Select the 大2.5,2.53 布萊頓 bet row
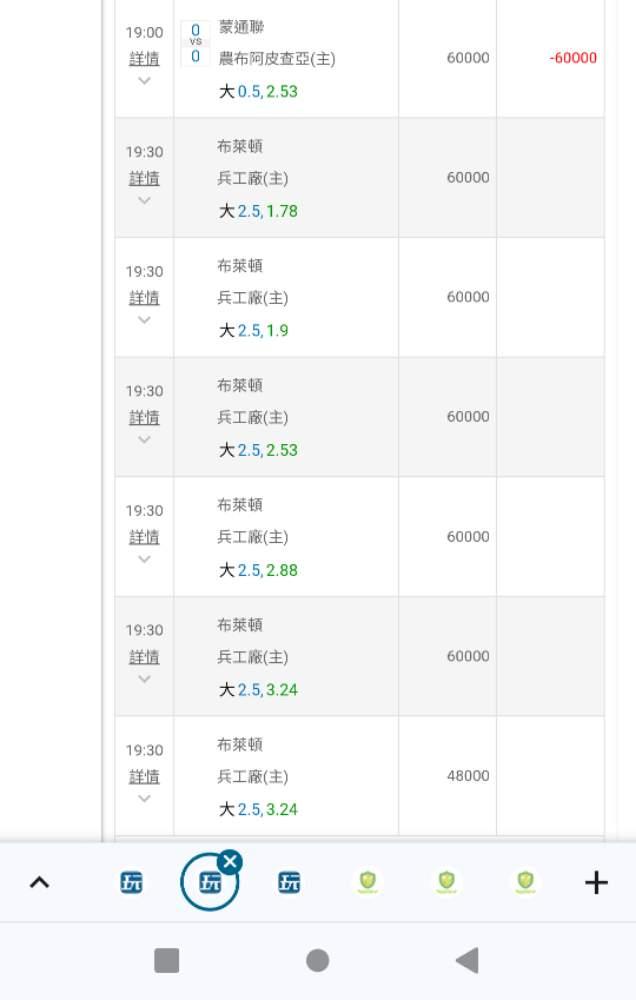Image resolution: width=636 pixels, height=1000 pixels. click(359, 417)
